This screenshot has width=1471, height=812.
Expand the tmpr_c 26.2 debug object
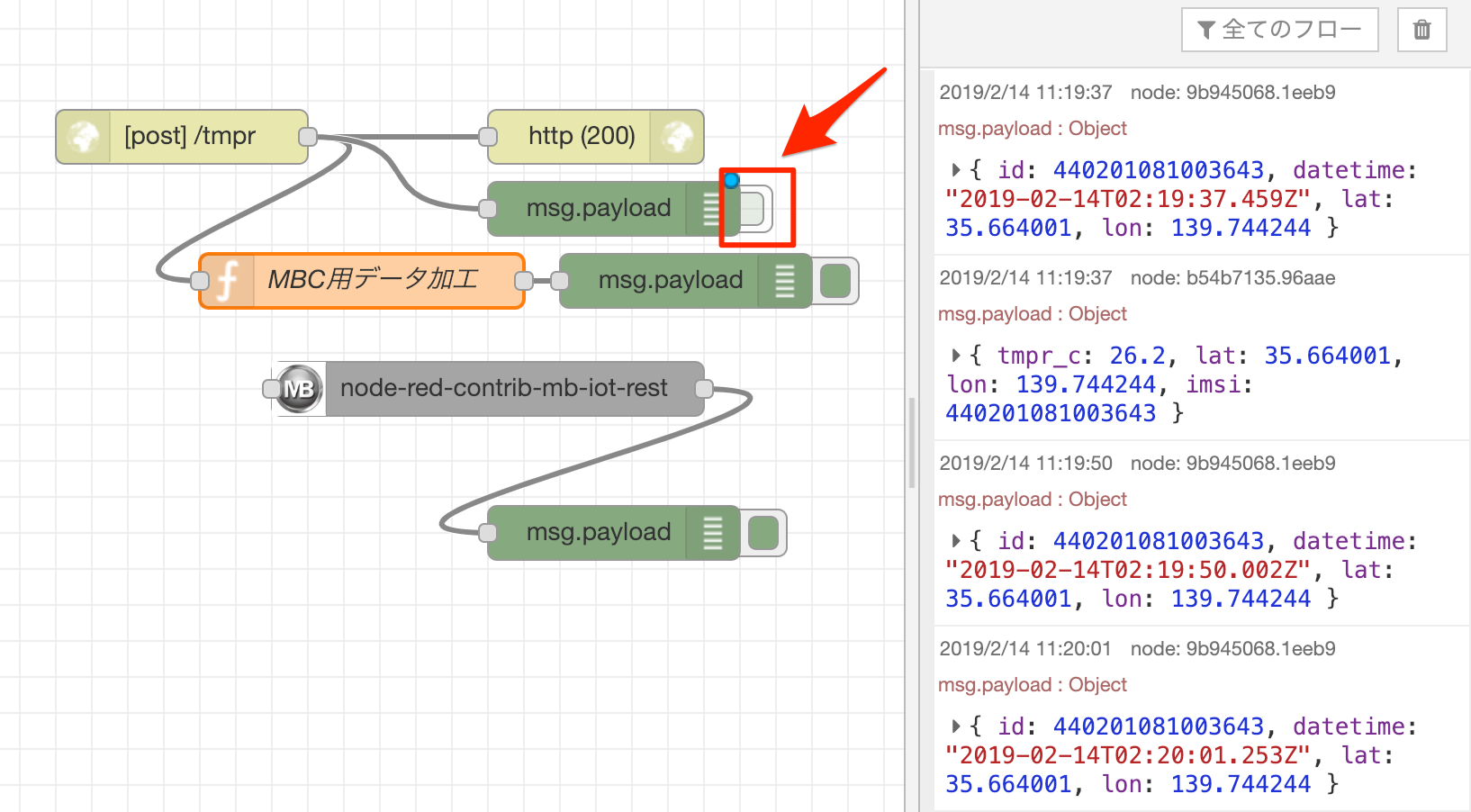coord(956,355)
